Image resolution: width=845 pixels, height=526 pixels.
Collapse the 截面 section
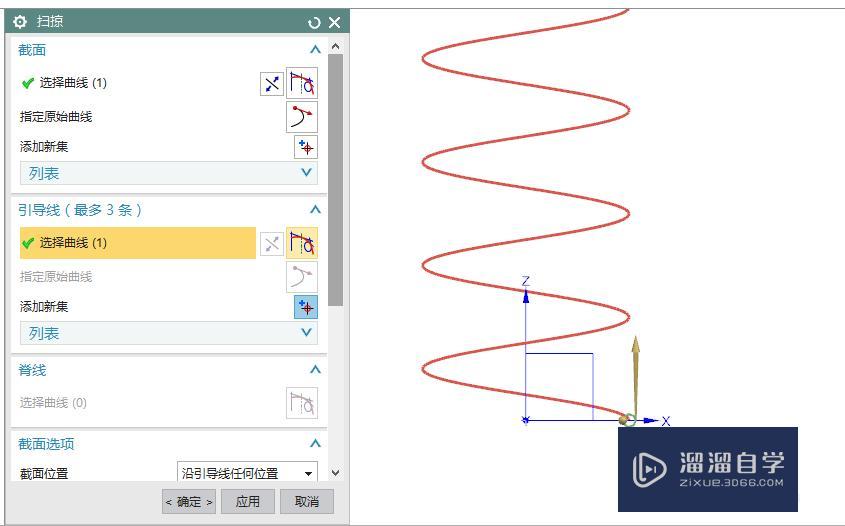[x=315, y=50]
